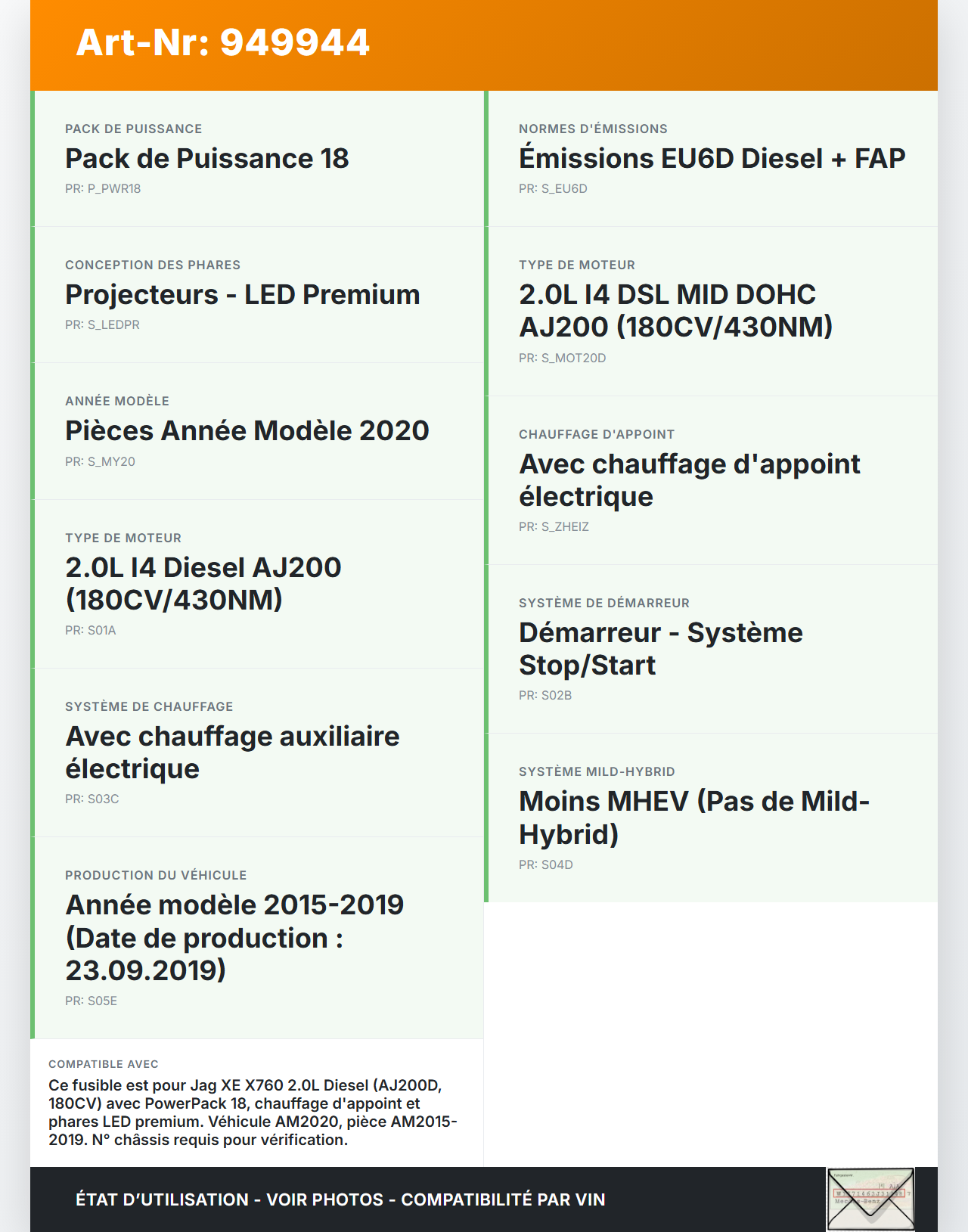
Task: Click the PR: S_EU6D code label
Action: point(553,189)
